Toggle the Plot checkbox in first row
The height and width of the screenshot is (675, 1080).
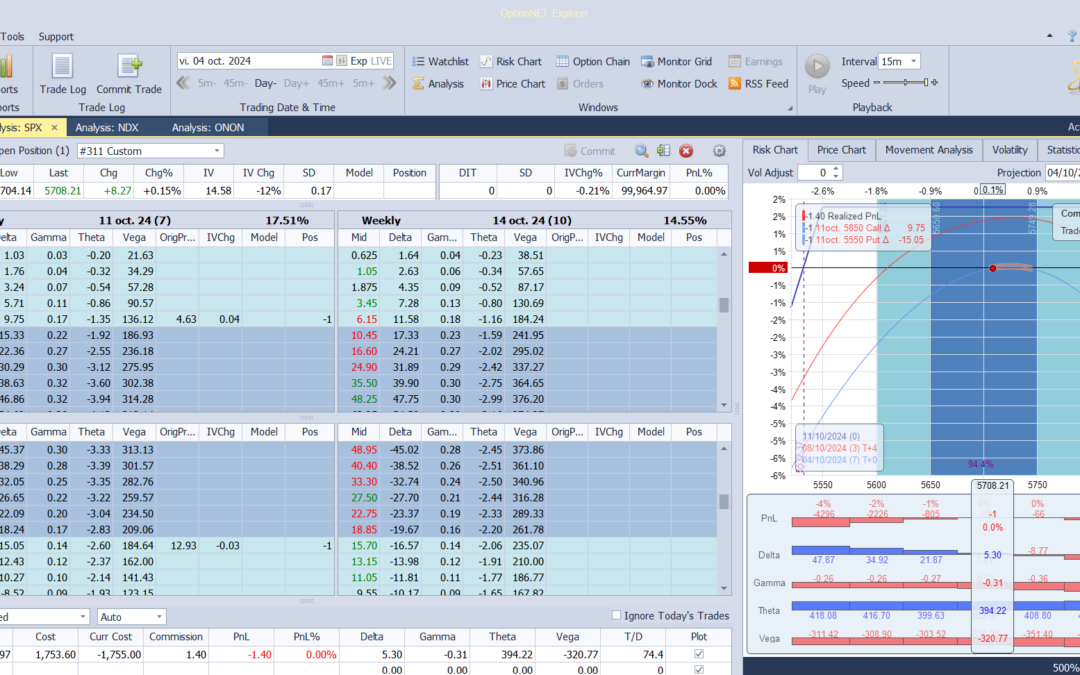click(x=698, y=654)
